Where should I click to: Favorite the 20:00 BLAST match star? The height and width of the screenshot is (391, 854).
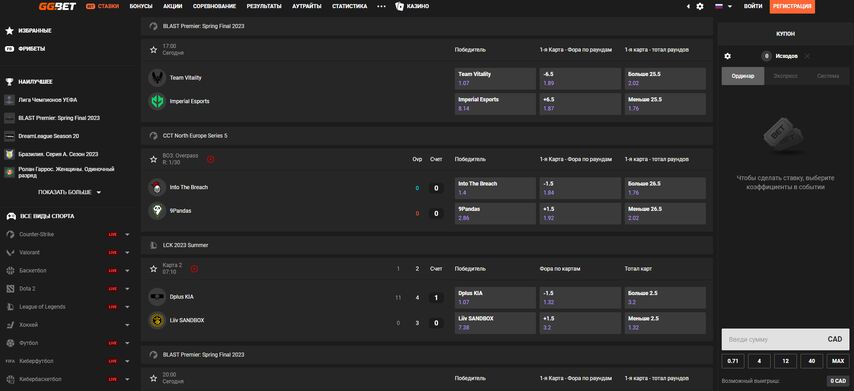154,378
